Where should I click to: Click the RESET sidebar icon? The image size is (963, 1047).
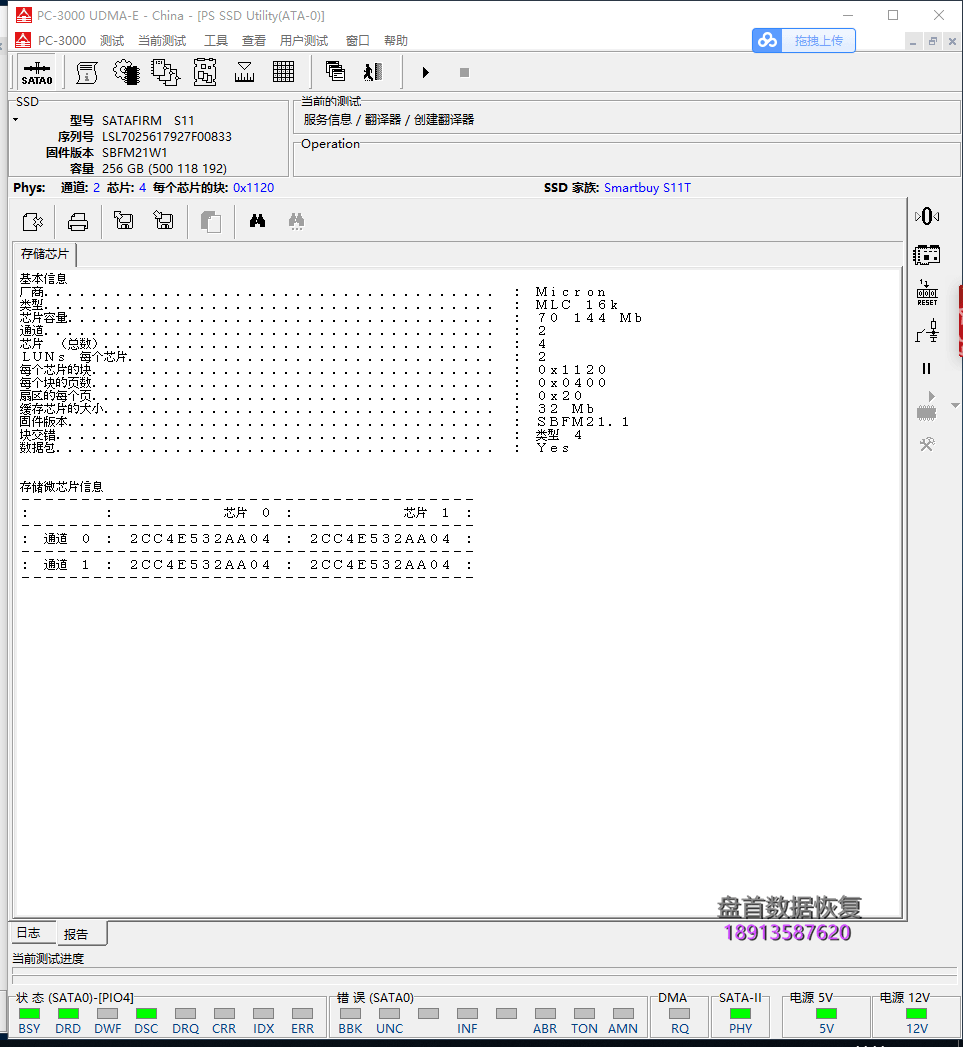[927, 293]
